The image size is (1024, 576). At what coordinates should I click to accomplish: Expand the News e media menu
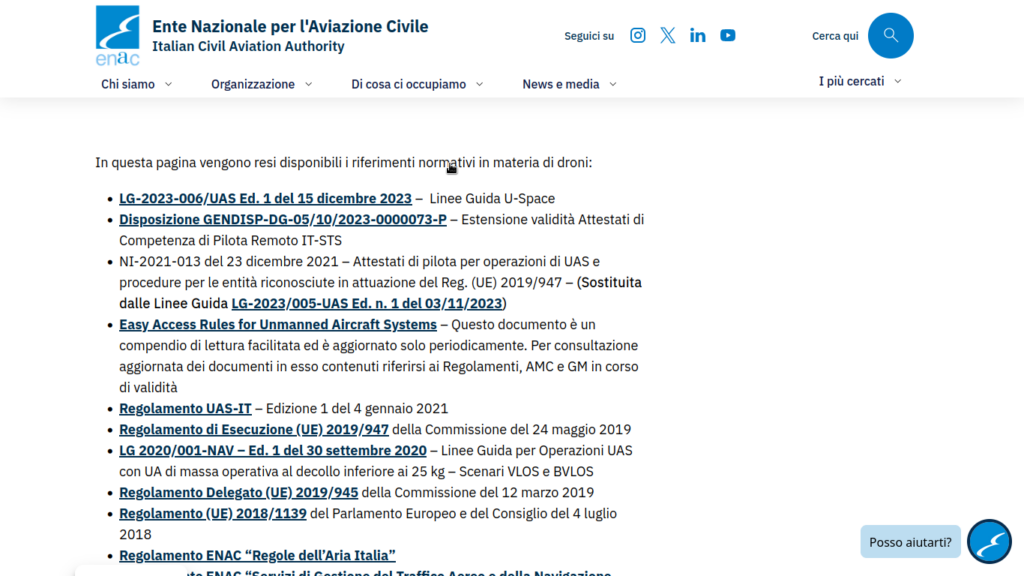[x=569, y=84]
